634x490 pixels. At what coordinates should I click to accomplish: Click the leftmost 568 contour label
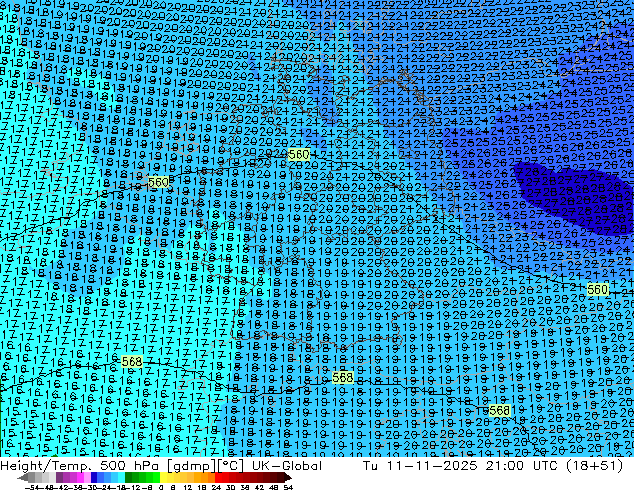click(x=132, y=361)
